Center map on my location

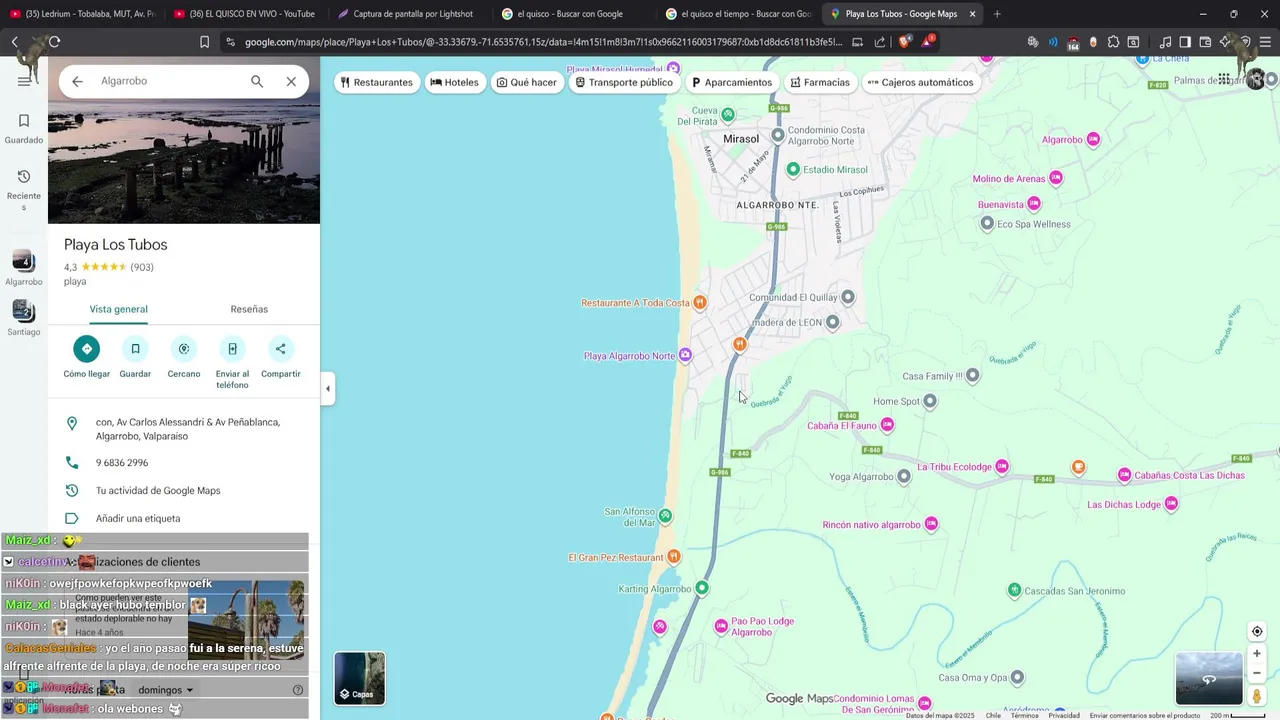[x=1257, y=631]
